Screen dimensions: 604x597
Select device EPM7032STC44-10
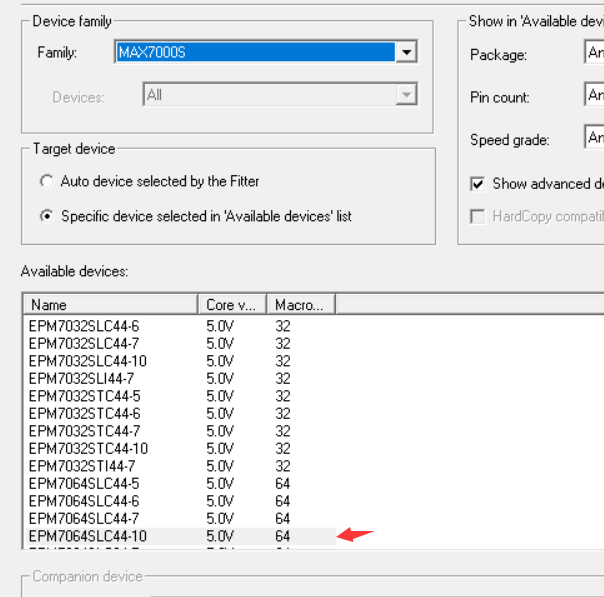click(88, 449)
